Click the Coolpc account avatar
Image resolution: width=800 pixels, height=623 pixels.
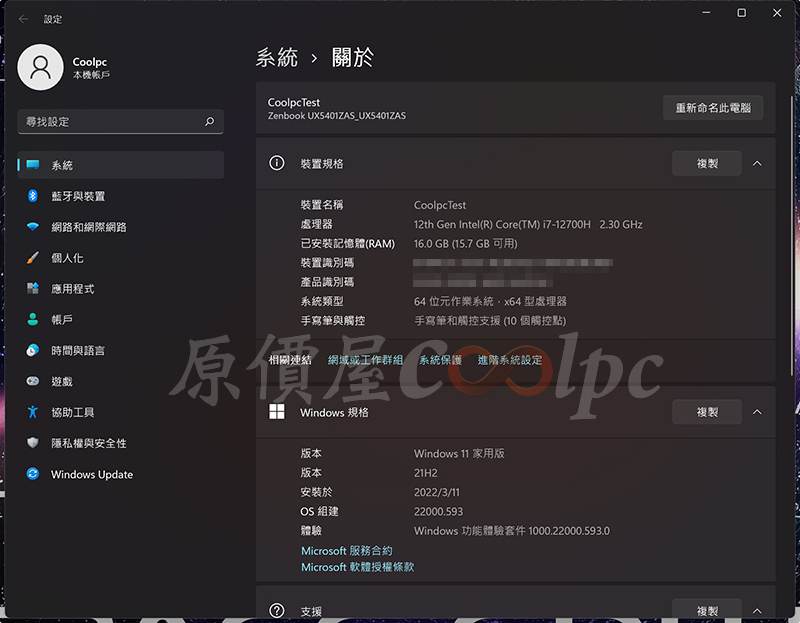pyautogui.click(x=40, y=67)
